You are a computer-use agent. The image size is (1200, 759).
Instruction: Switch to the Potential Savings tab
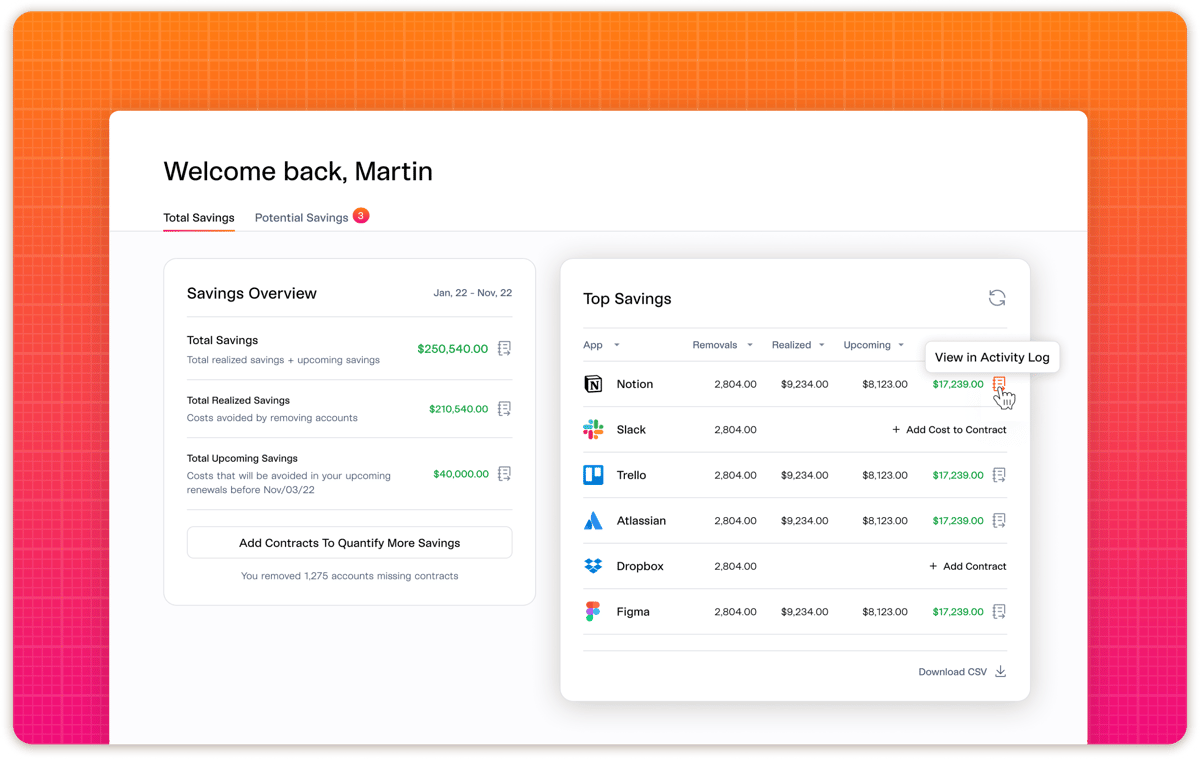(x=301, y=217)
